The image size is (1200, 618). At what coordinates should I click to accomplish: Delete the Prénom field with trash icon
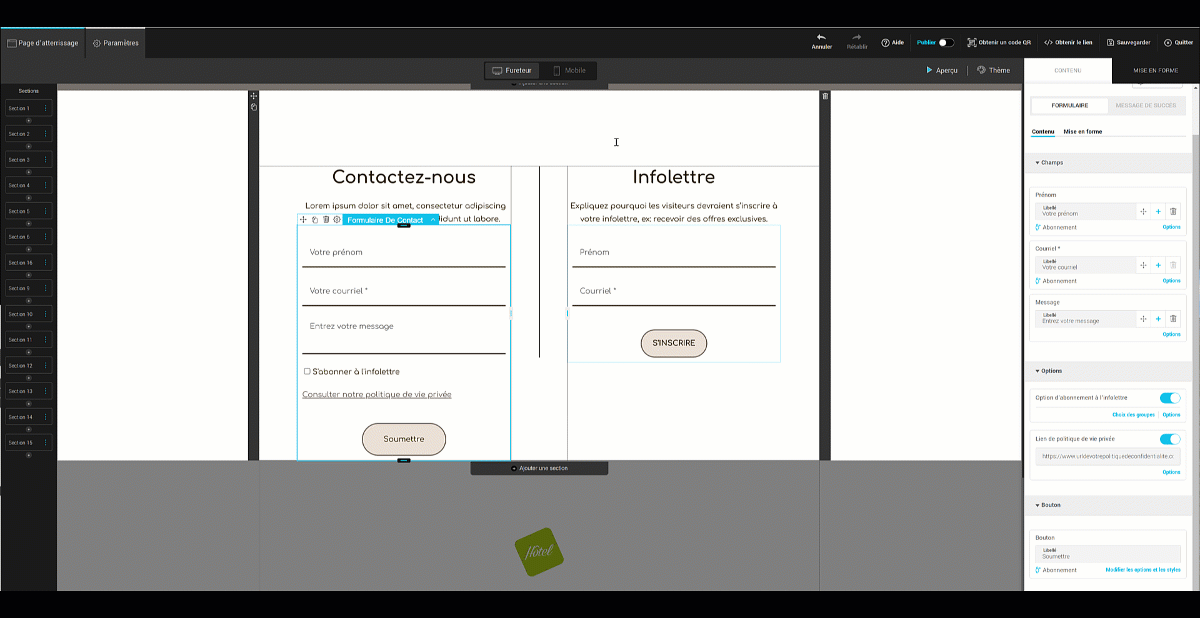click(1173, 211)
